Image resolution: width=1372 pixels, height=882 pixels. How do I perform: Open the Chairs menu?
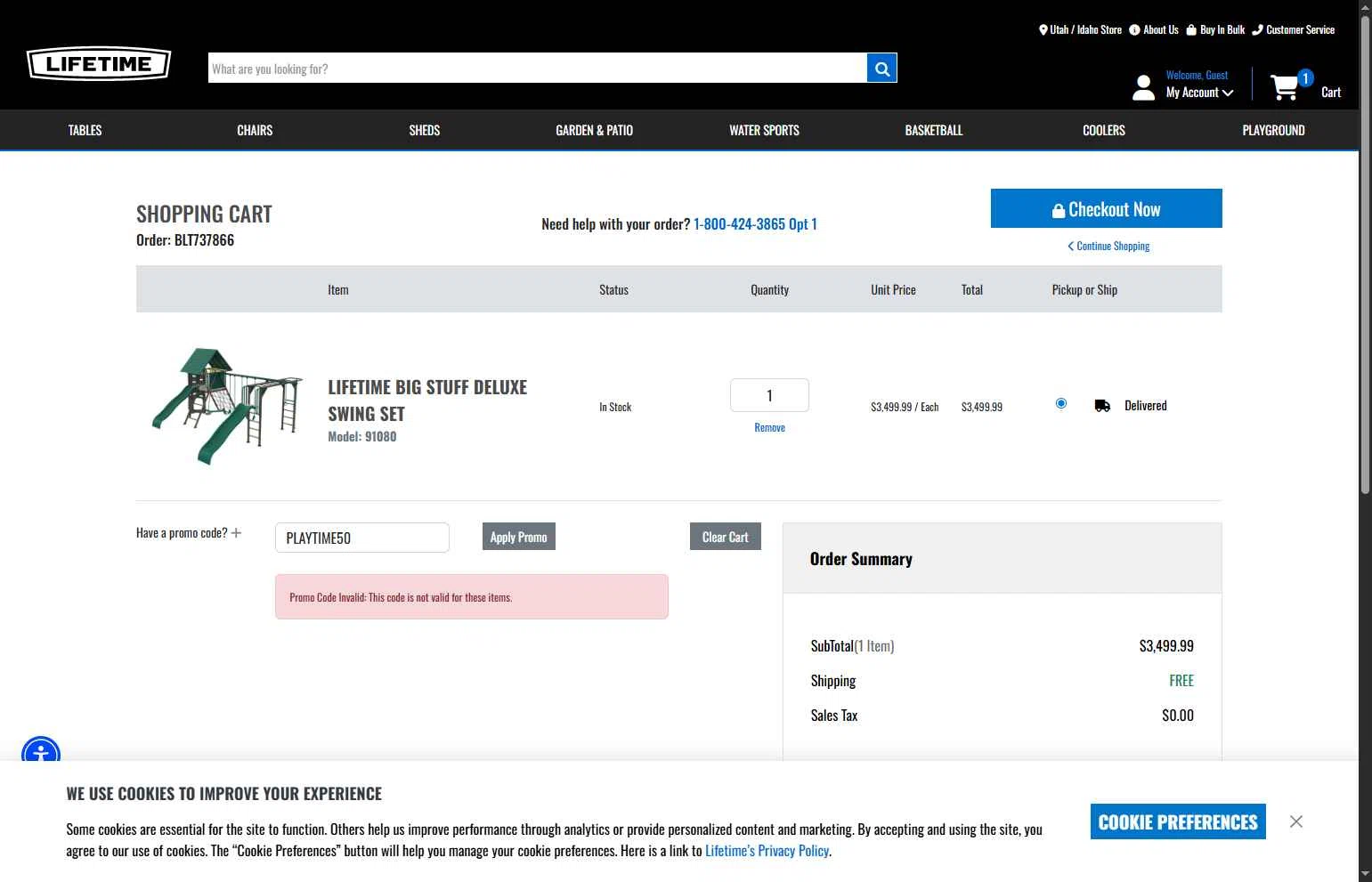(x=255, y=130)
